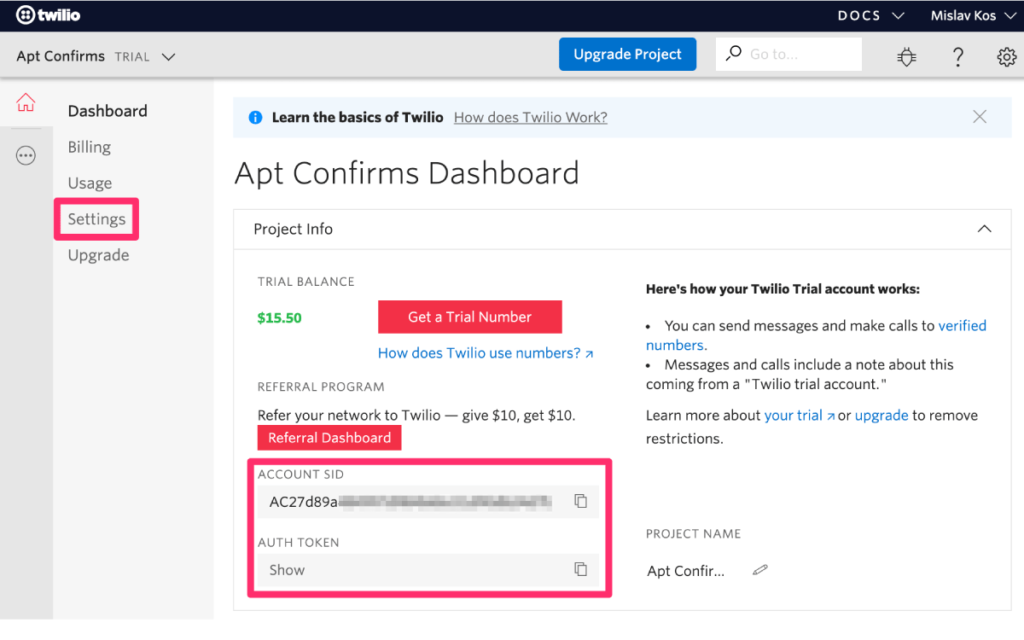Open the How does Twilio Work link
The width and height of the screenshot is (1024, 640).
(x=530, y=117)
